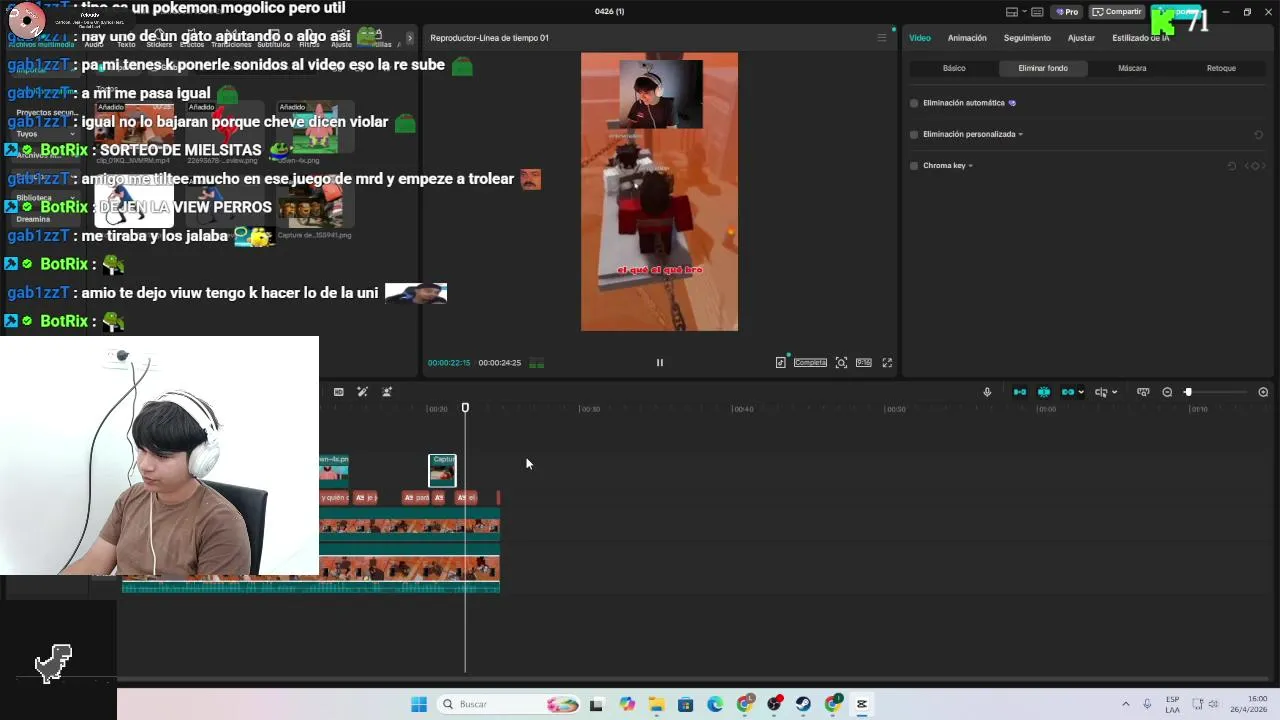Open the linkage options dropdown arrow
The width and height of the screenshot is (1280, 720).
1081,392
